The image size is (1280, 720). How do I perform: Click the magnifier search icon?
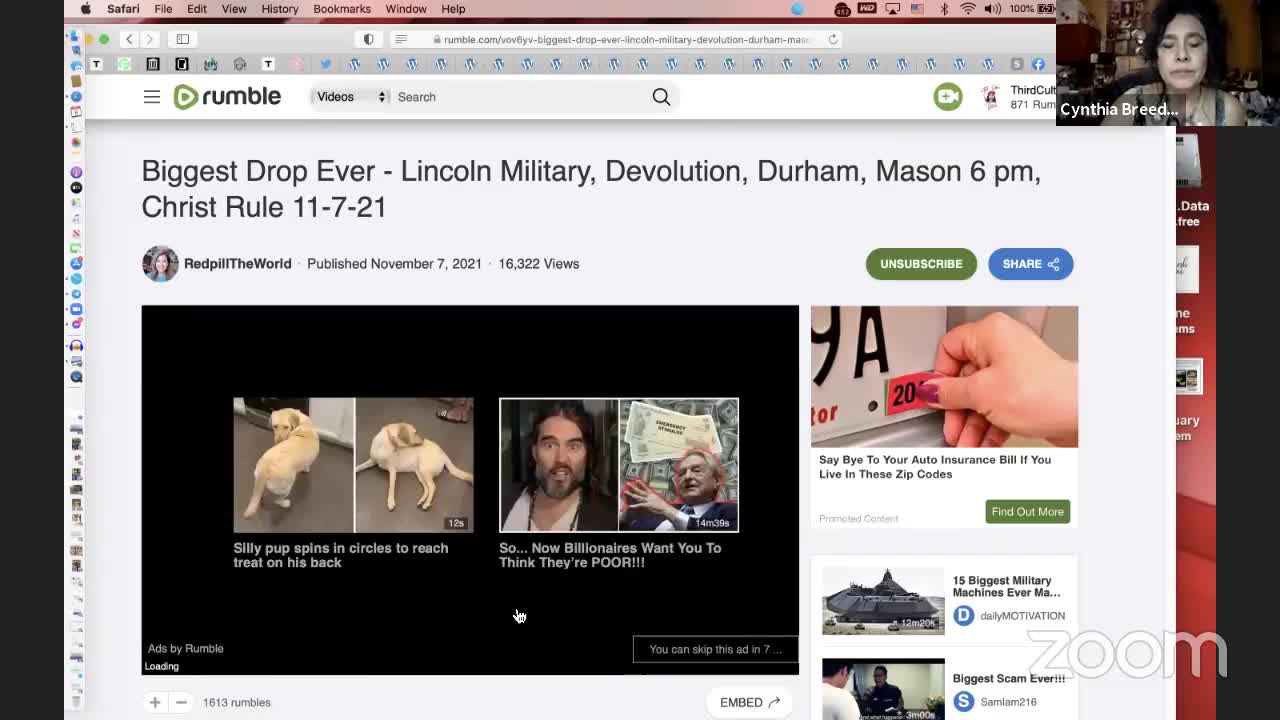point(661,97)
